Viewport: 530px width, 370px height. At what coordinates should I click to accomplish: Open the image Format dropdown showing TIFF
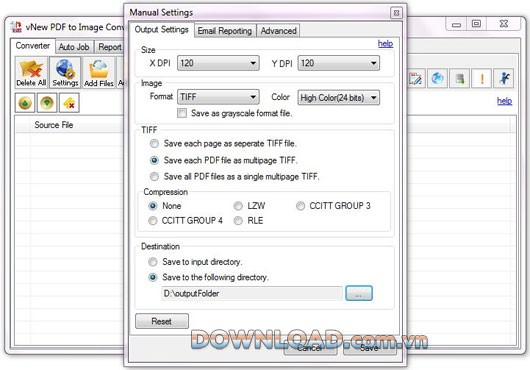pyautogui.click(x=218, y=97)
